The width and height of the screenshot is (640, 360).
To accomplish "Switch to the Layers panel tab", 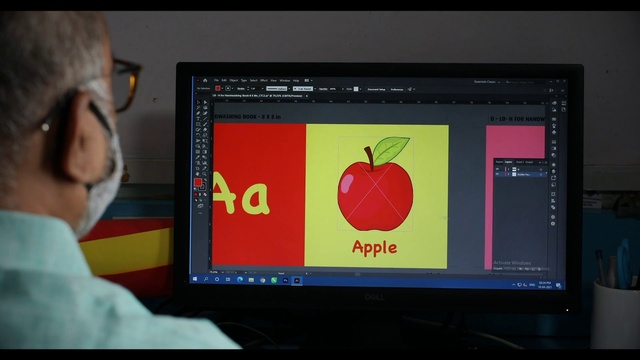I will tap(509, 162).
